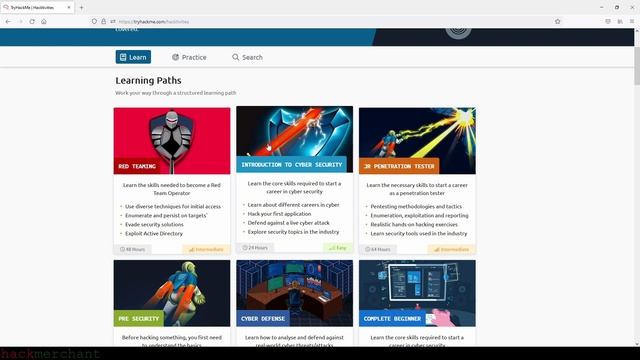Click Red Teaming Intermediate difficulty badge
The image size is (640, 360).
pyautogui.click(x=206, y=249)
